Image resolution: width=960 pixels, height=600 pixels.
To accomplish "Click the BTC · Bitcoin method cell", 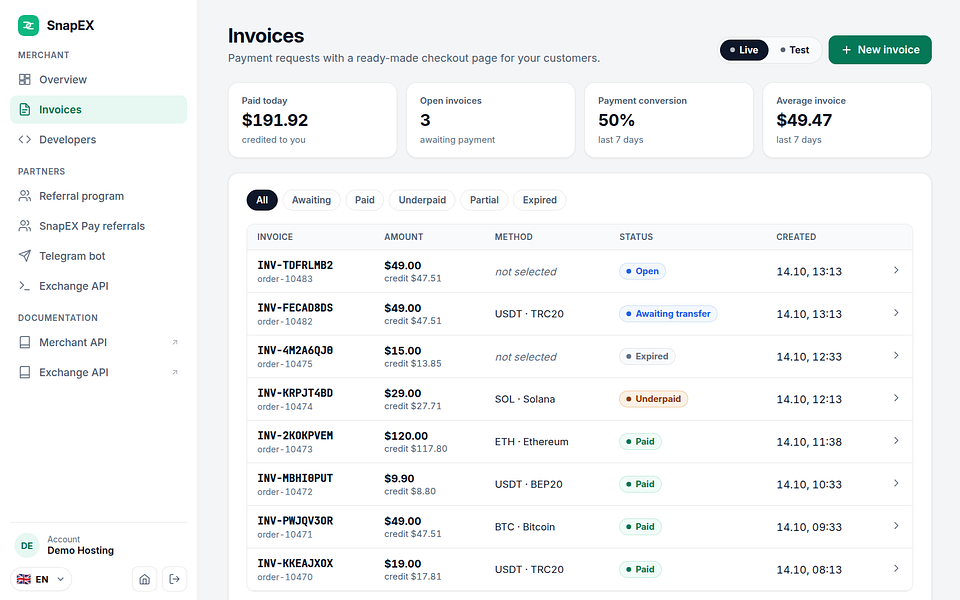I will coord(525,527).
